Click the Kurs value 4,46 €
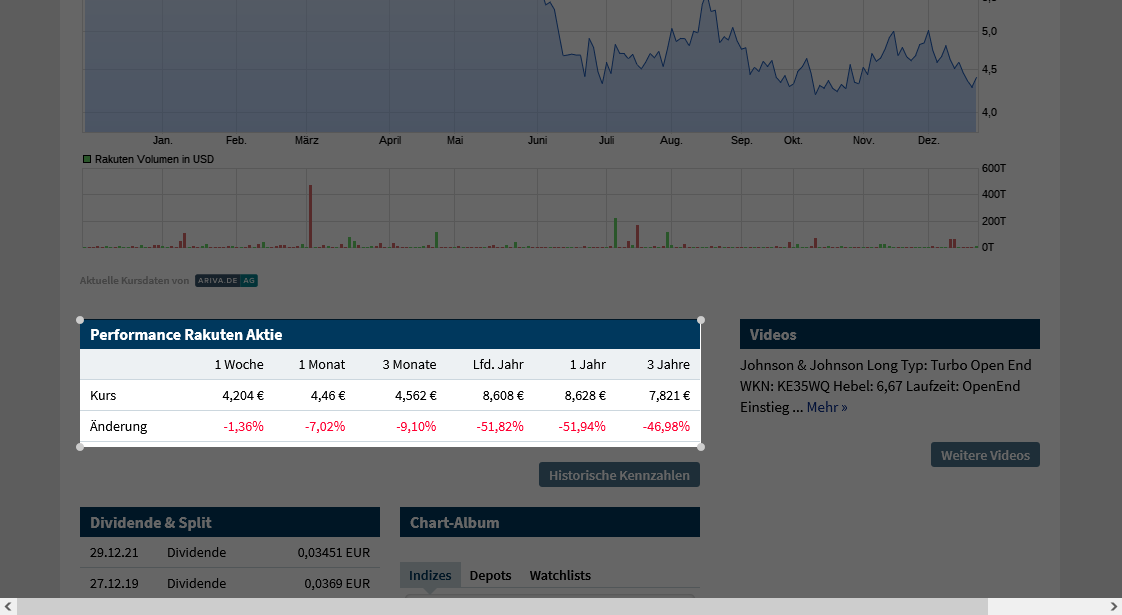The height and width of the screenshot is (615, 1122). point(328,395)
